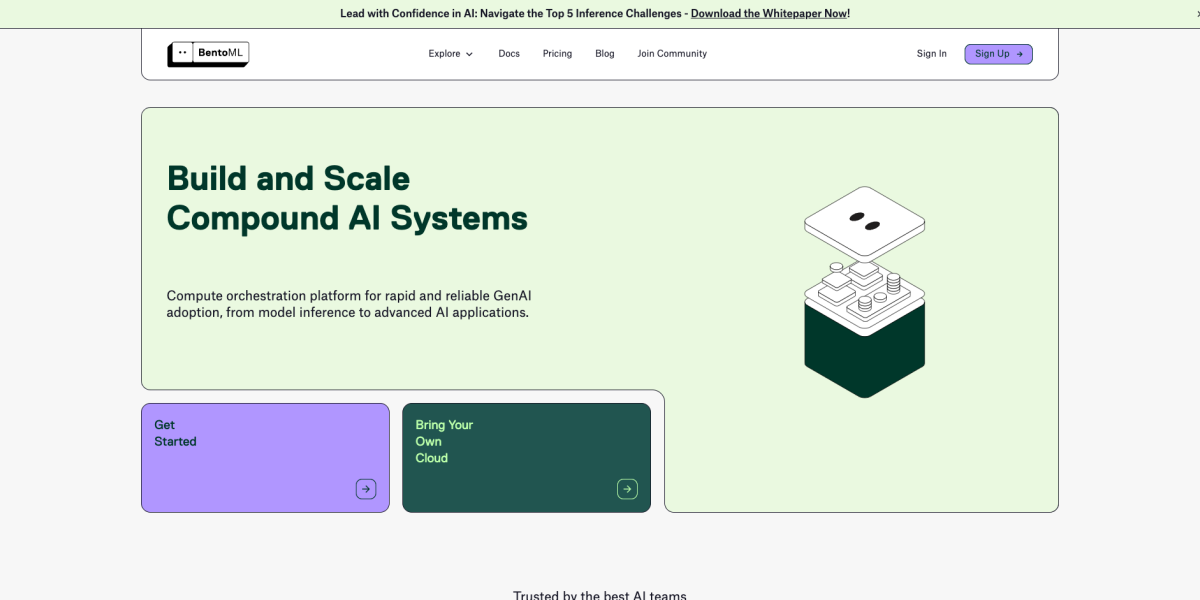Image resolution: width=1200 pixels, height=600 pixels.
Task: Click the bento box lid with eyes
Action: click(x=864, y=221)
